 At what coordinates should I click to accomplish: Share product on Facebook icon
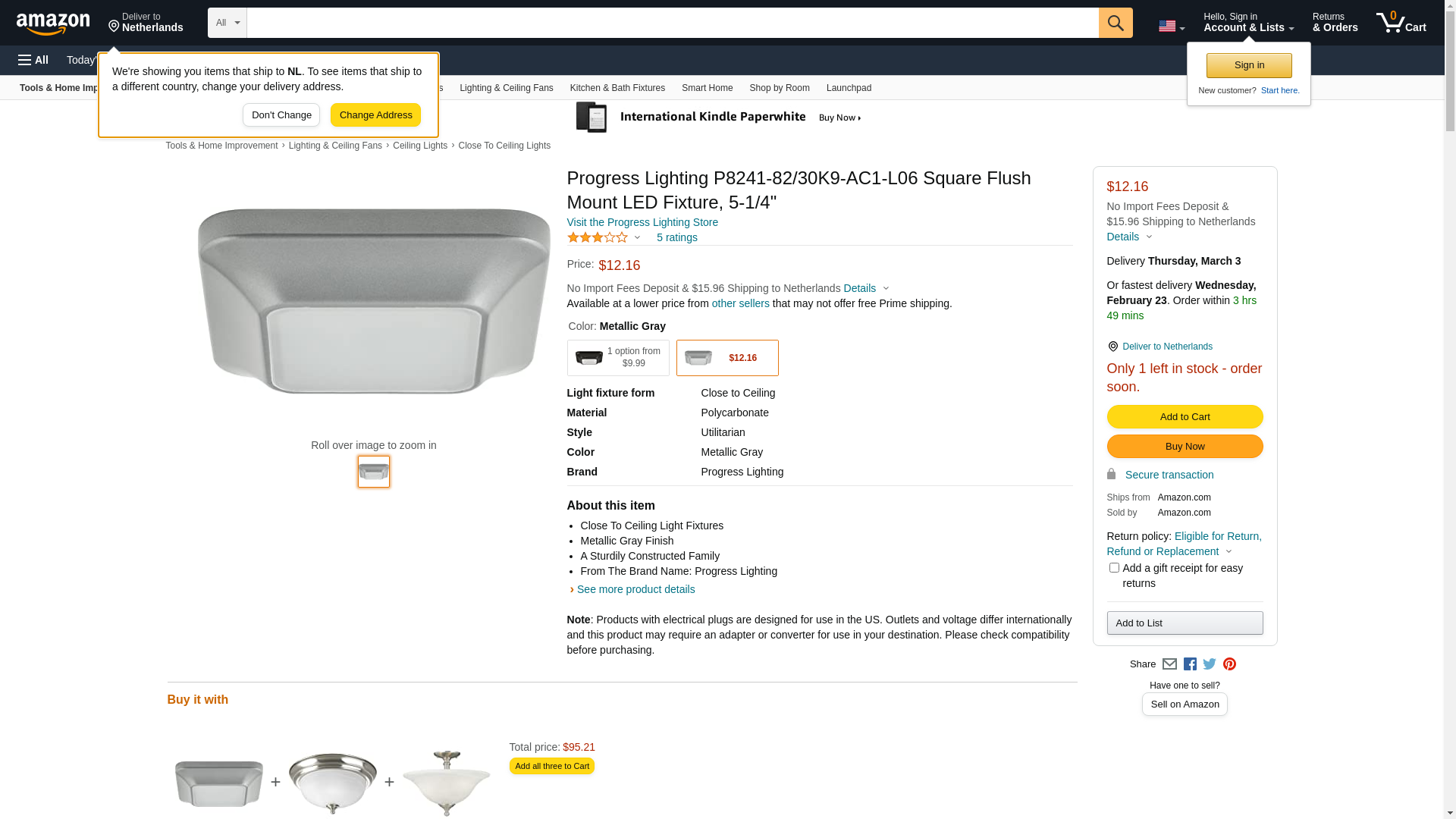click(1190, 664)
